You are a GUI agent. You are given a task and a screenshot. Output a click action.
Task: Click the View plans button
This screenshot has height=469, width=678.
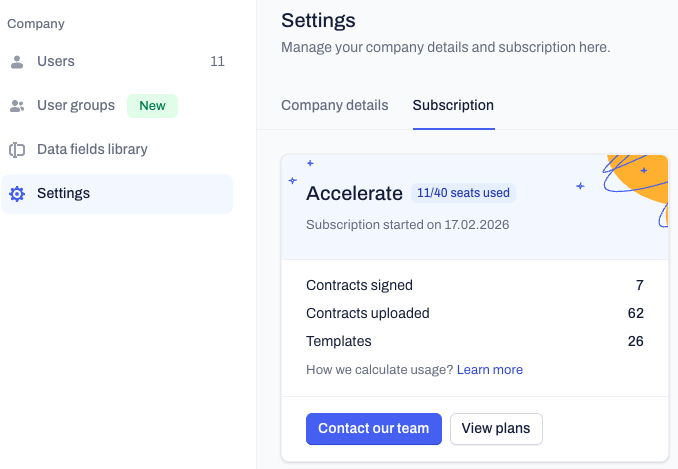[x=496, y=429]
